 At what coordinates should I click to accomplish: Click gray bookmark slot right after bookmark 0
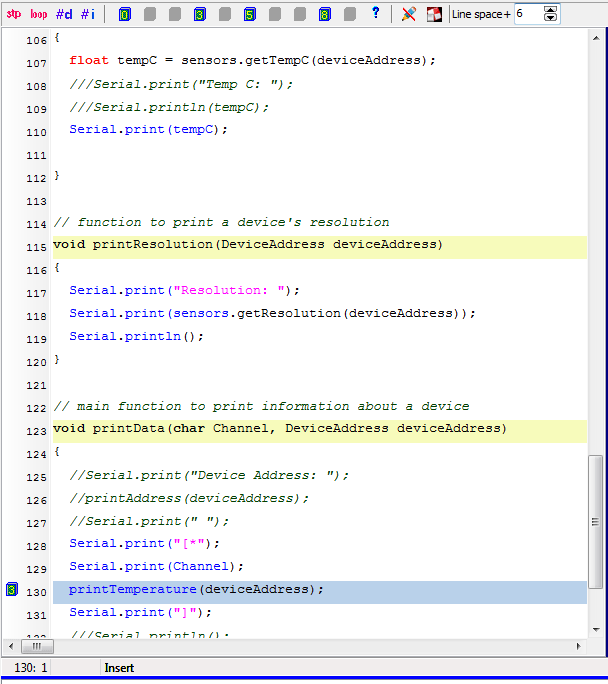coord(150,14)
